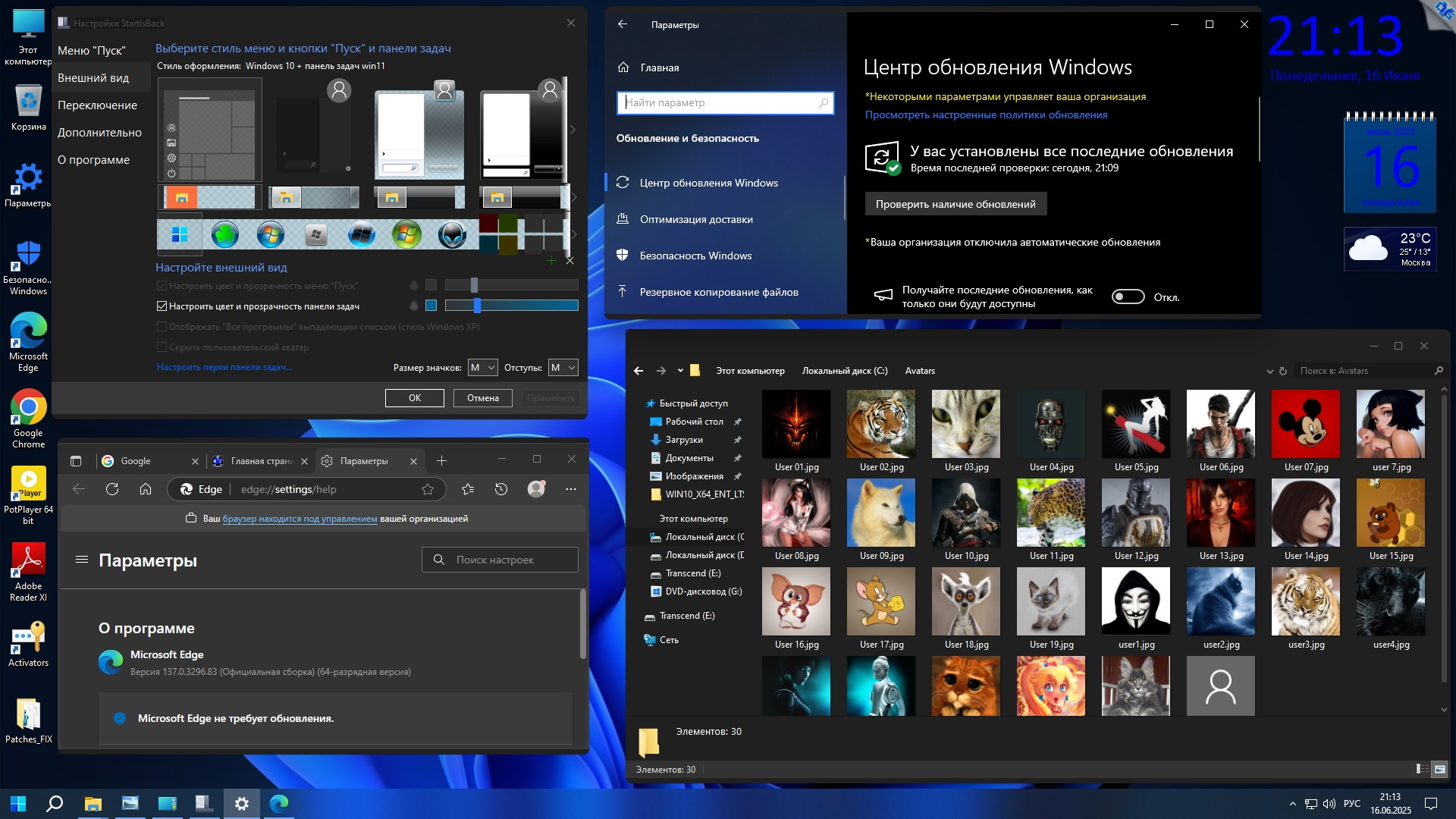
Task: Click the Edge favorites star-list icon
Action: point(468,489)
